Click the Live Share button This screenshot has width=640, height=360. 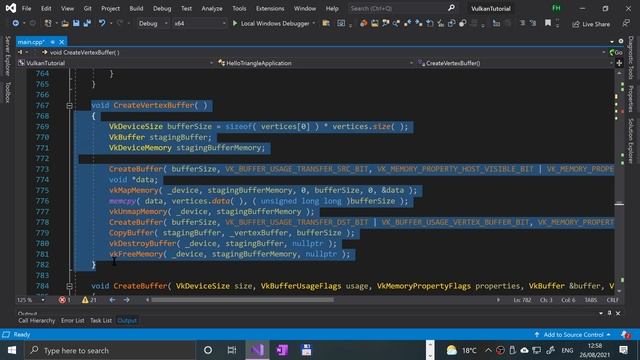(591, 24)
